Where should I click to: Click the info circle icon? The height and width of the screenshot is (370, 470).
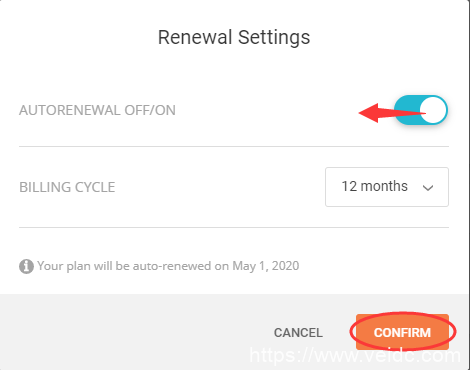(26, 266)
